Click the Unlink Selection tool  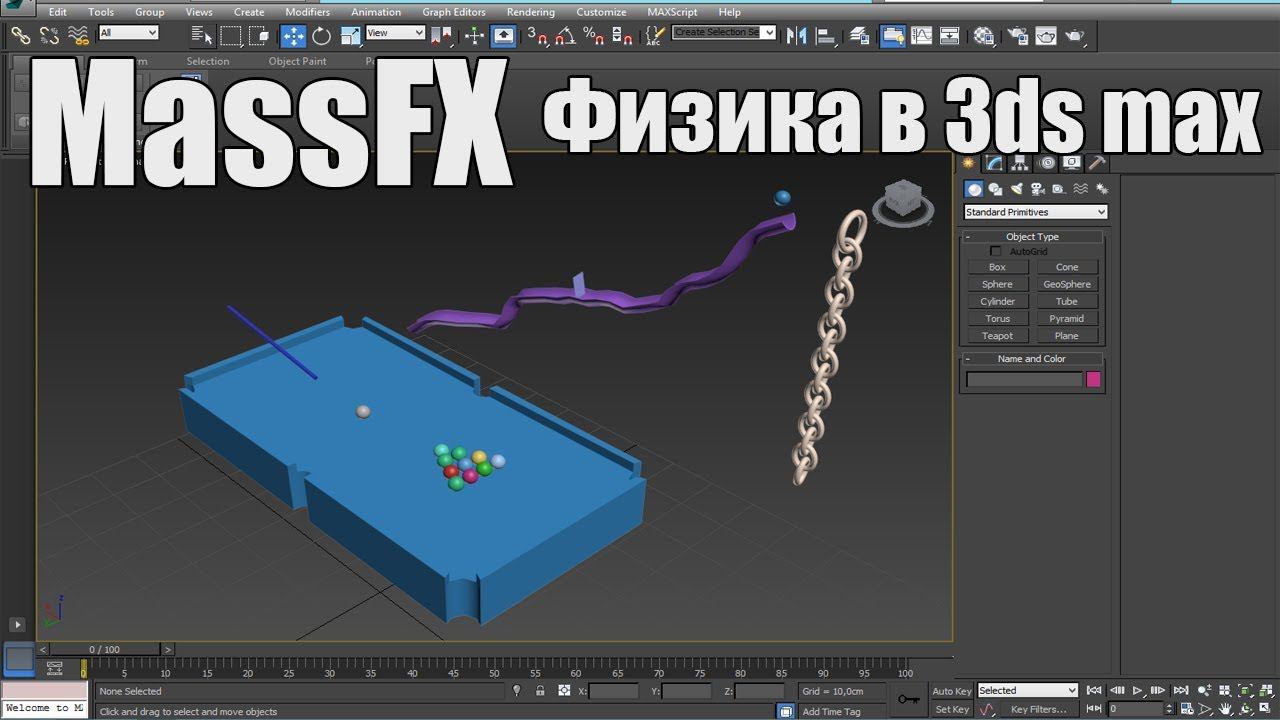[49, 36]
